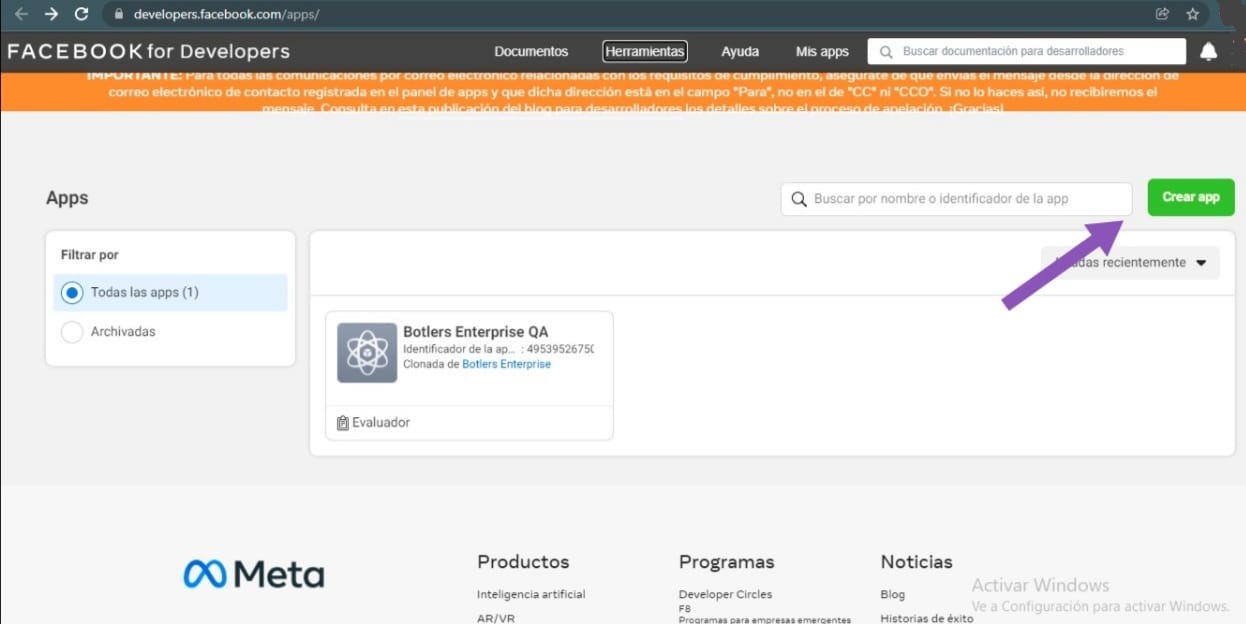Reload the page with the refresh icon
Screen dimensions: 1246x624
(x=82, y=14)
